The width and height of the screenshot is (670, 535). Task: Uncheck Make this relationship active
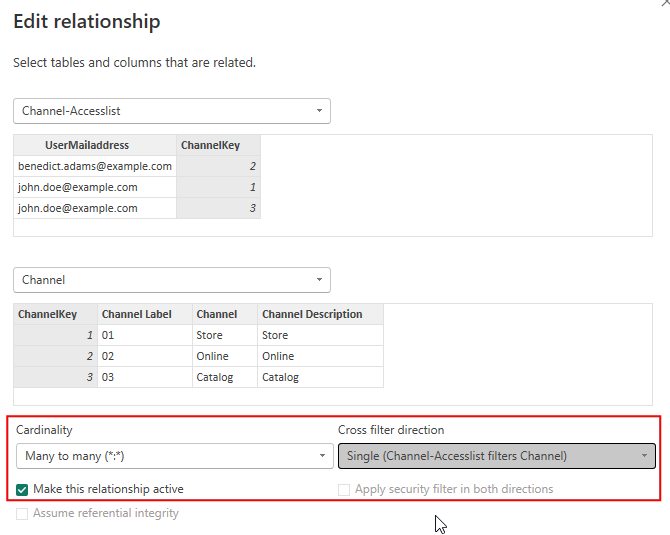tap(23, 489)
